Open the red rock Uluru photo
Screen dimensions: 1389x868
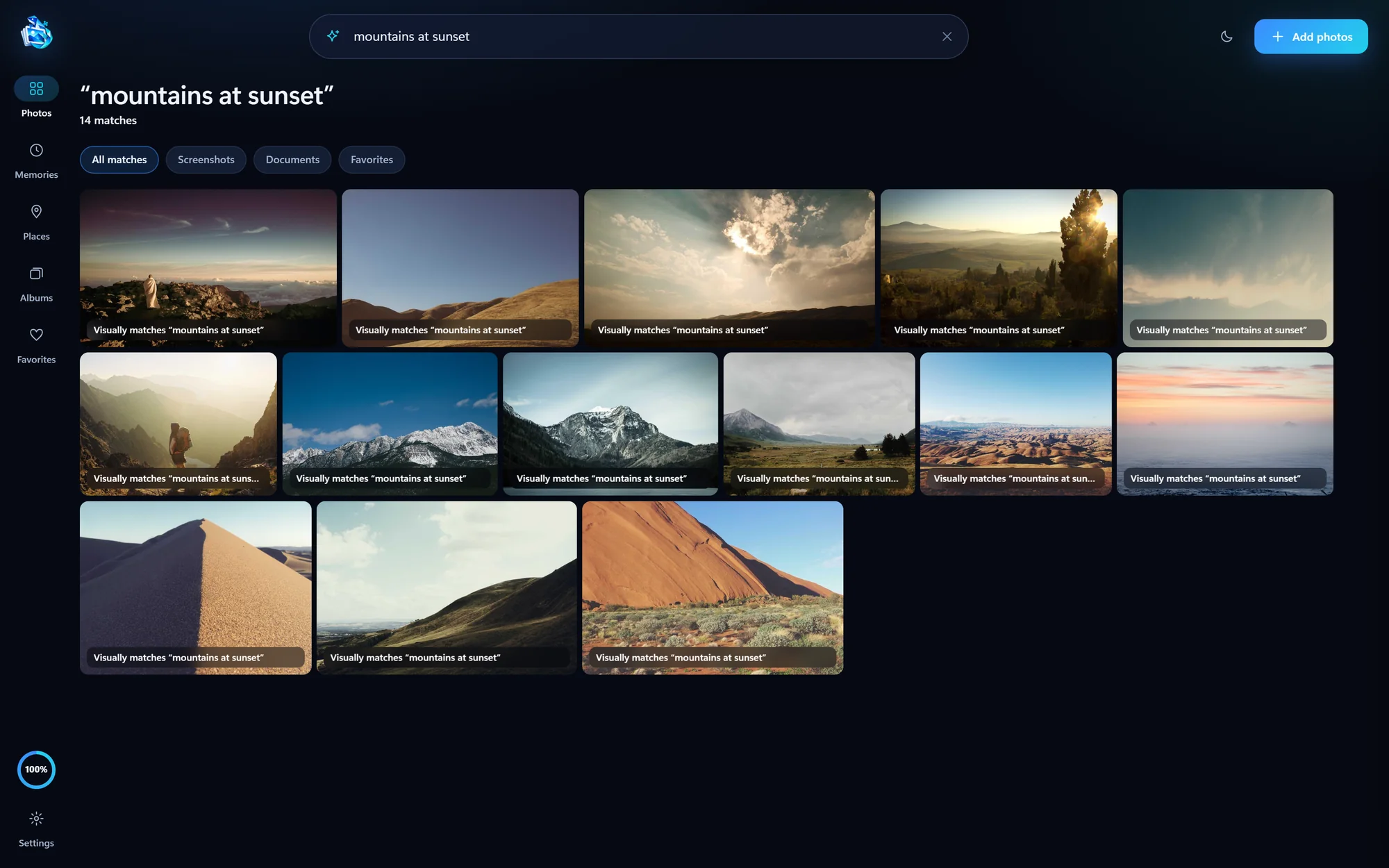713,587
